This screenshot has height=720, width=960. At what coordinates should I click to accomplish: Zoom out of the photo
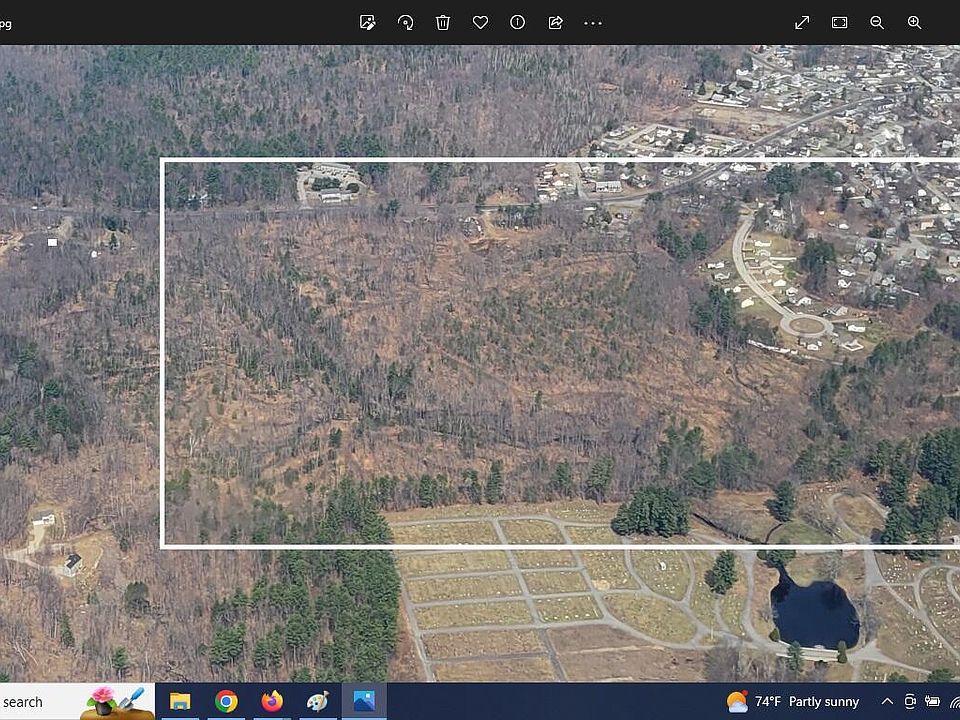[x=875, y=22]
